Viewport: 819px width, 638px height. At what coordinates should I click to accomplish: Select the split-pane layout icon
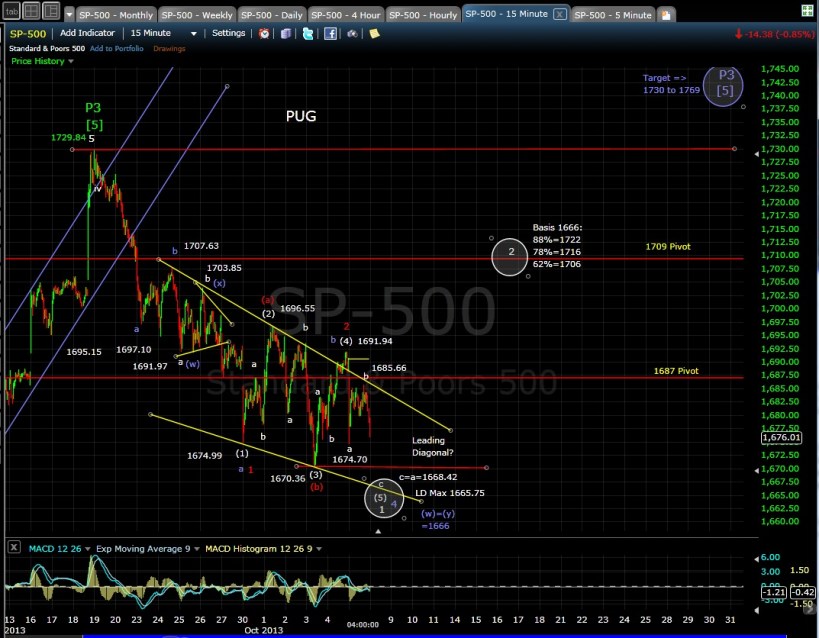coord(51,11)
